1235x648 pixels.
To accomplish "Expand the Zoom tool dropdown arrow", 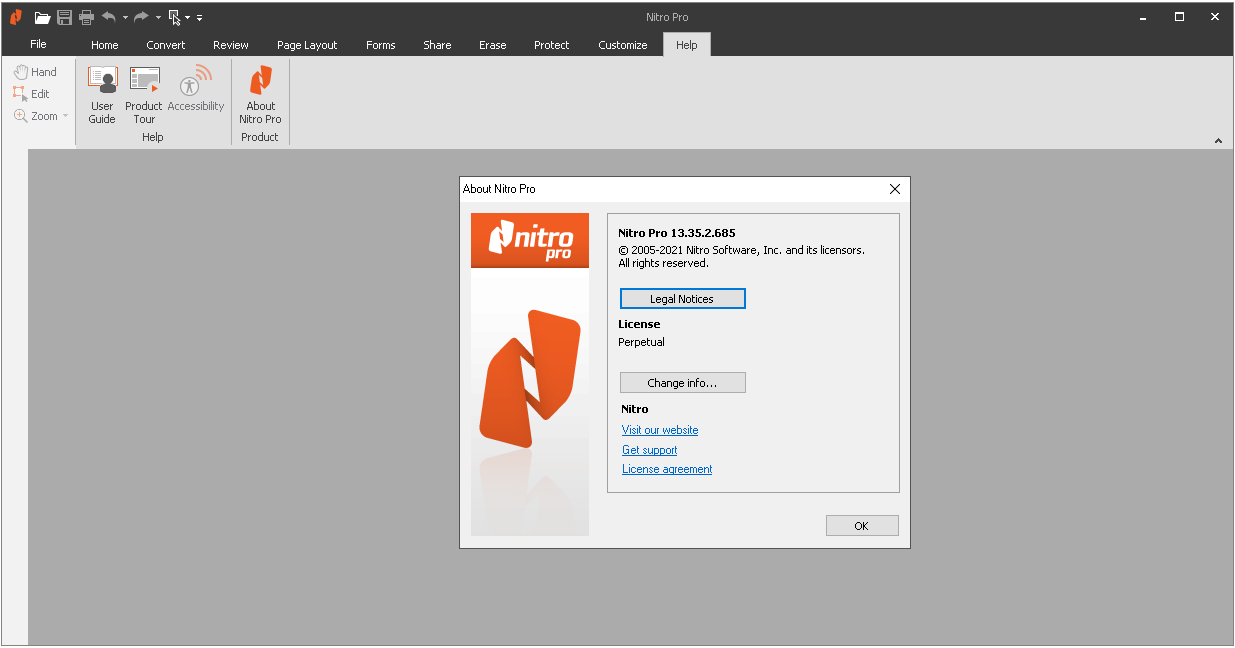I will pos(66,116).
